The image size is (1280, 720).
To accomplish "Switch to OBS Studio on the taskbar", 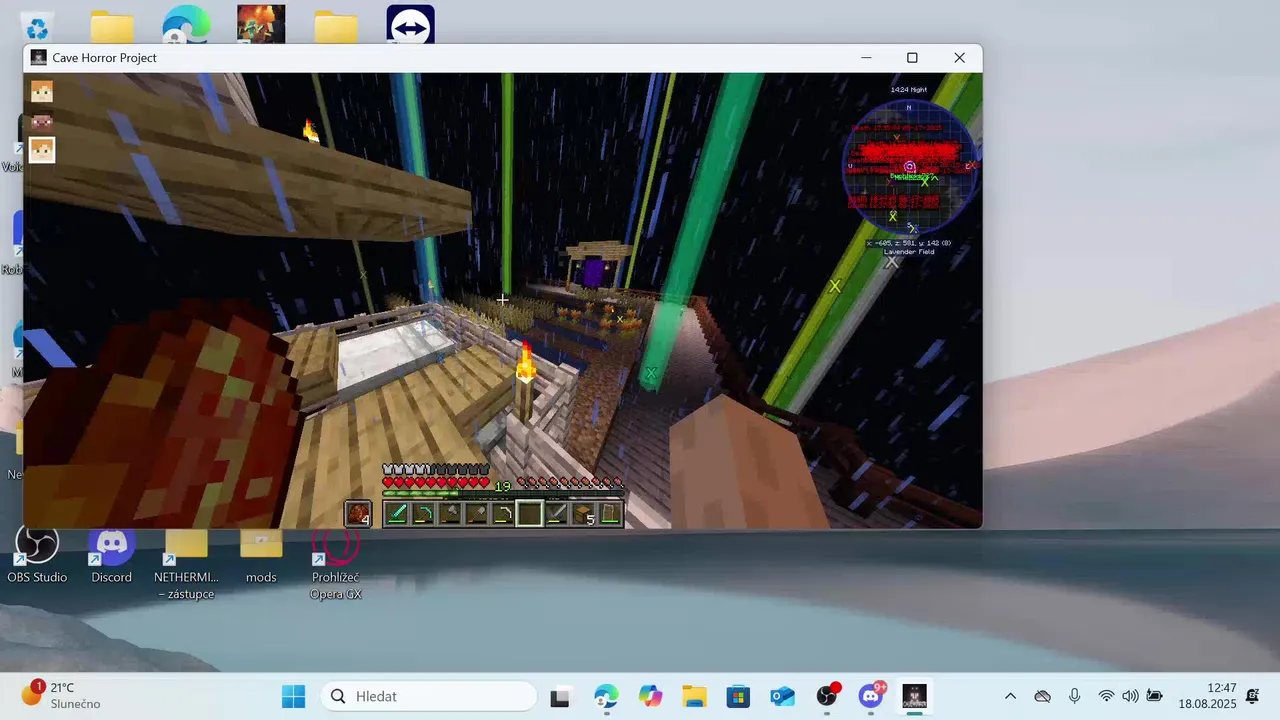I will [x=827, y=696].
